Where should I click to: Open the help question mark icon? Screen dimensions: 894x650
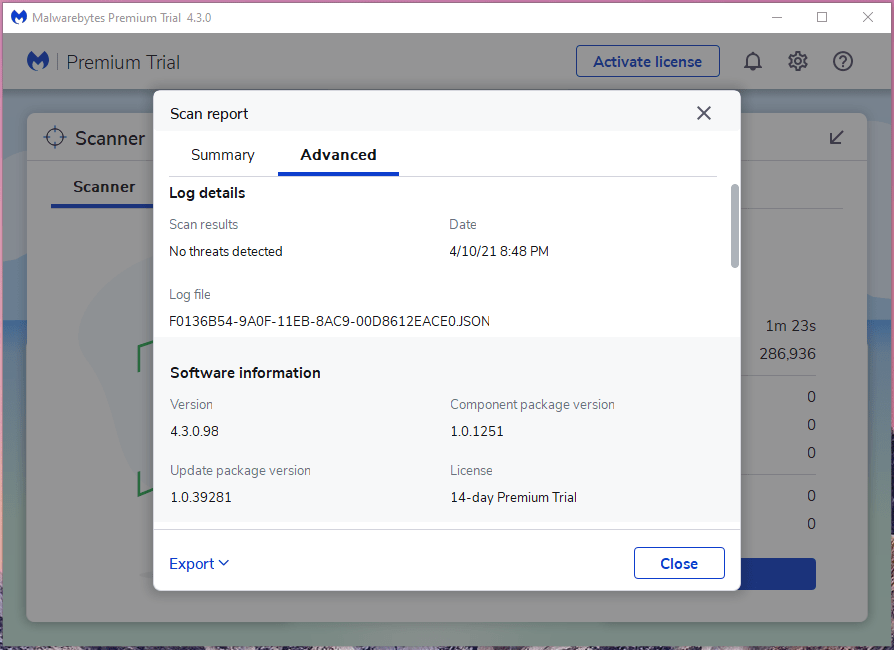point(843,61)
